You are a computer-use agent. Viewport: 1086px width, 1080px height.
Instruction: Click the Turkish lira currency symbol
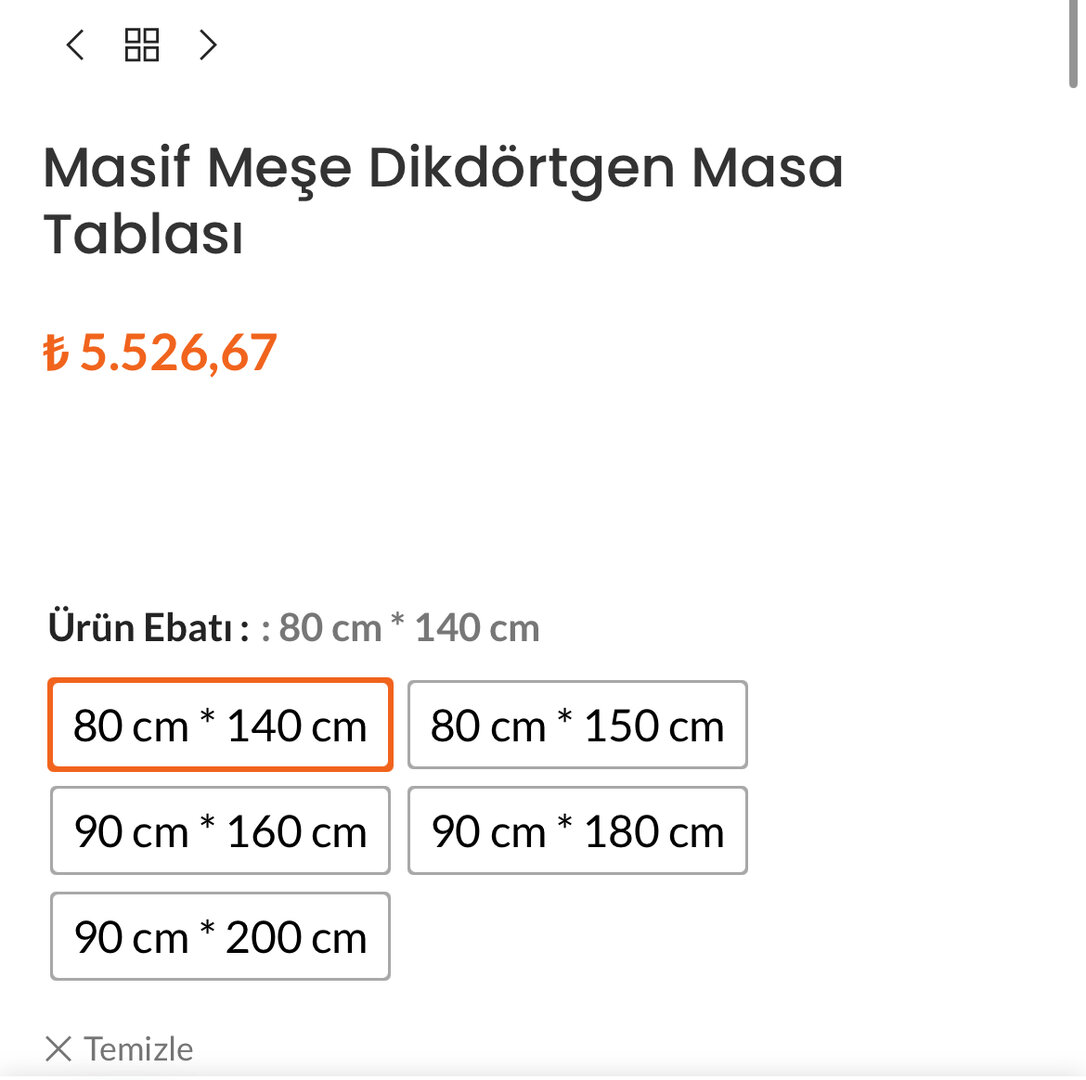[56, 353]
